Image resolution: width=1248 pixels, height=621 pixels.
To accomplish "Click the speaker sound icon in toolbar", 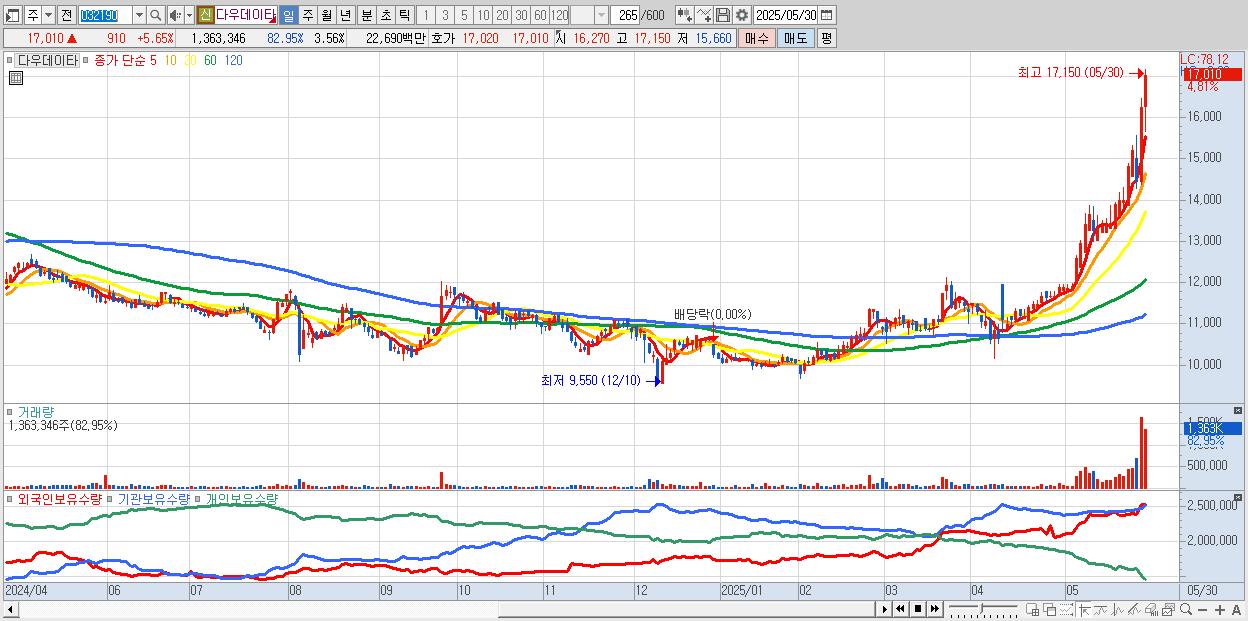I will click(x=175, y=15).
